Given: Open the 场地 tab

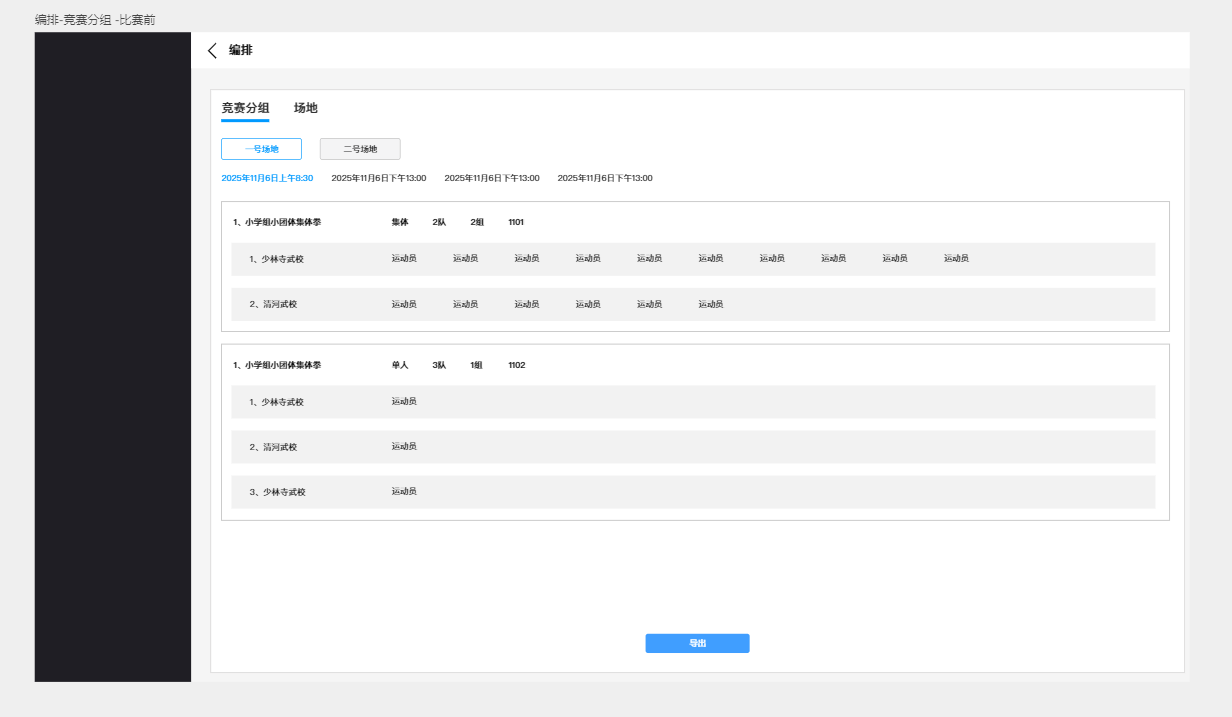Looking at the screenshot, I should [305, 108].
